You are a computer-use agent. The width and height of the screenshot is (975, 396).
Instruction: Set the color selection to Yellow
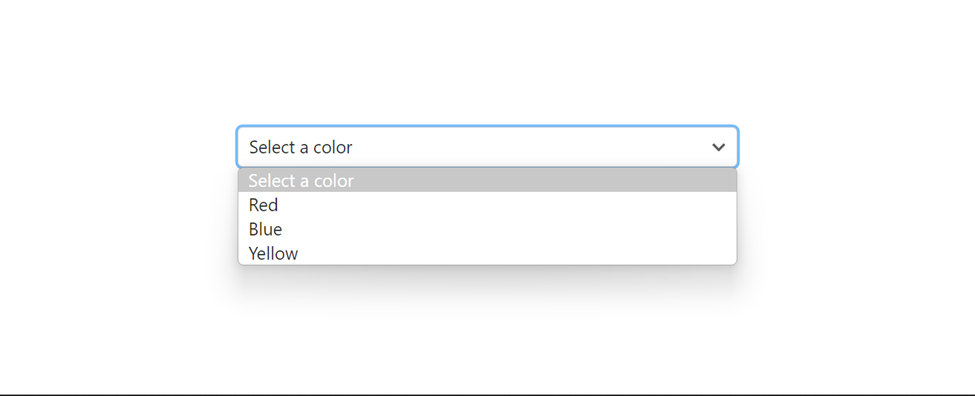click(487, 253)
